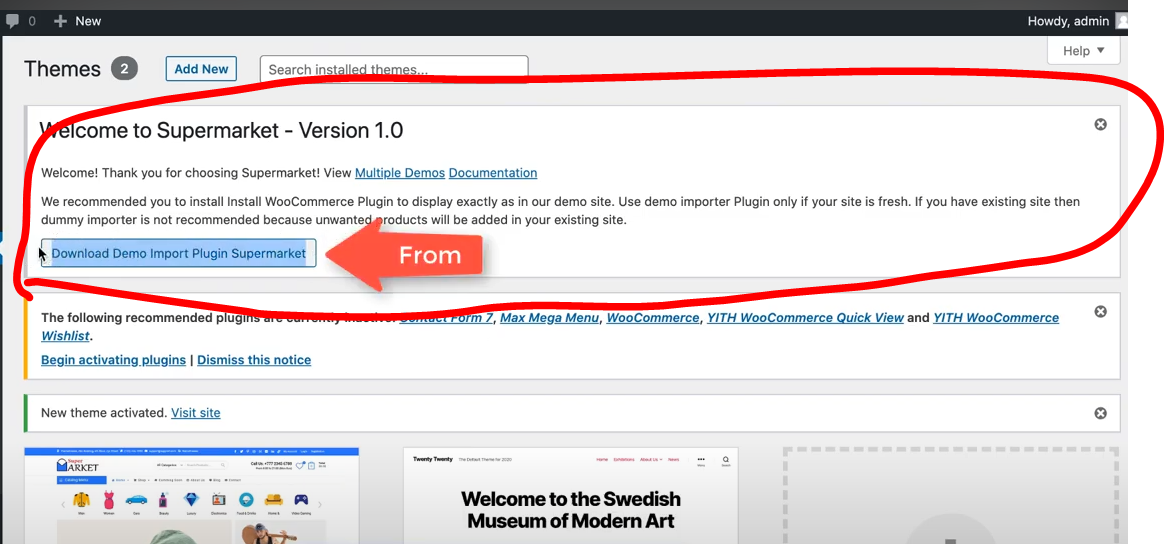The image size is (1164, 544).
Task: Click admin avatar icon in top bar
Action: (x=1121, y=22)
